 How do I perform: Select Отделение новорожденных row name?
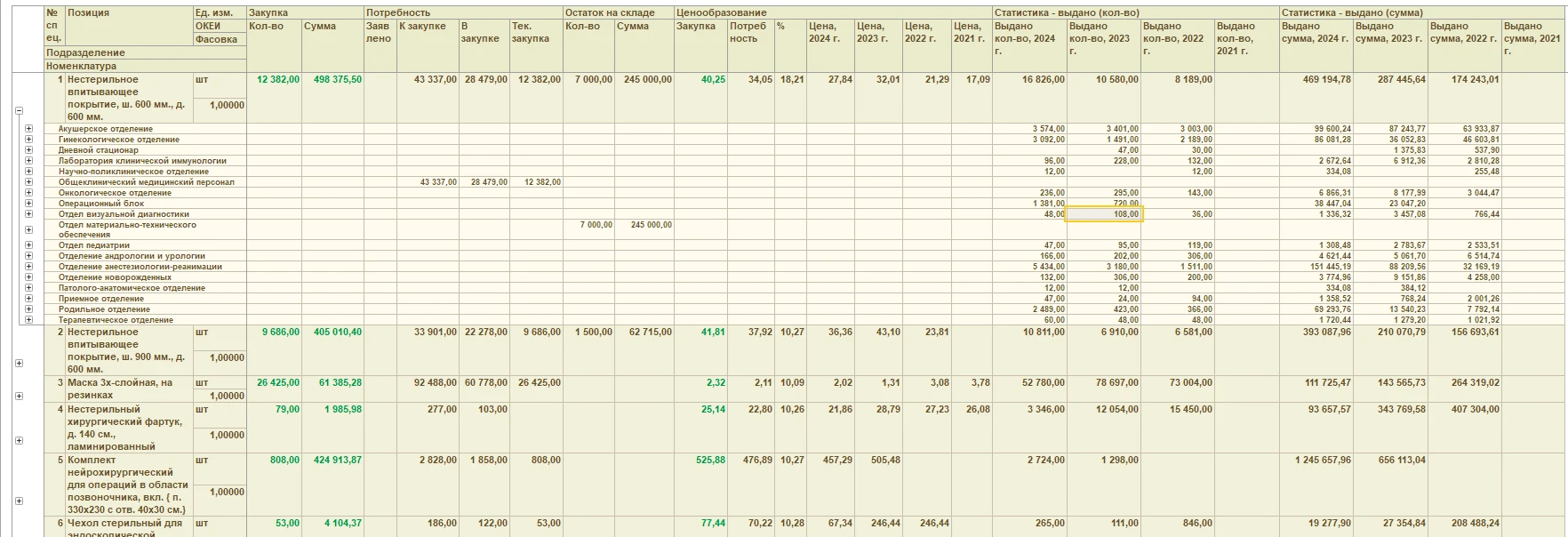[115, 277]
